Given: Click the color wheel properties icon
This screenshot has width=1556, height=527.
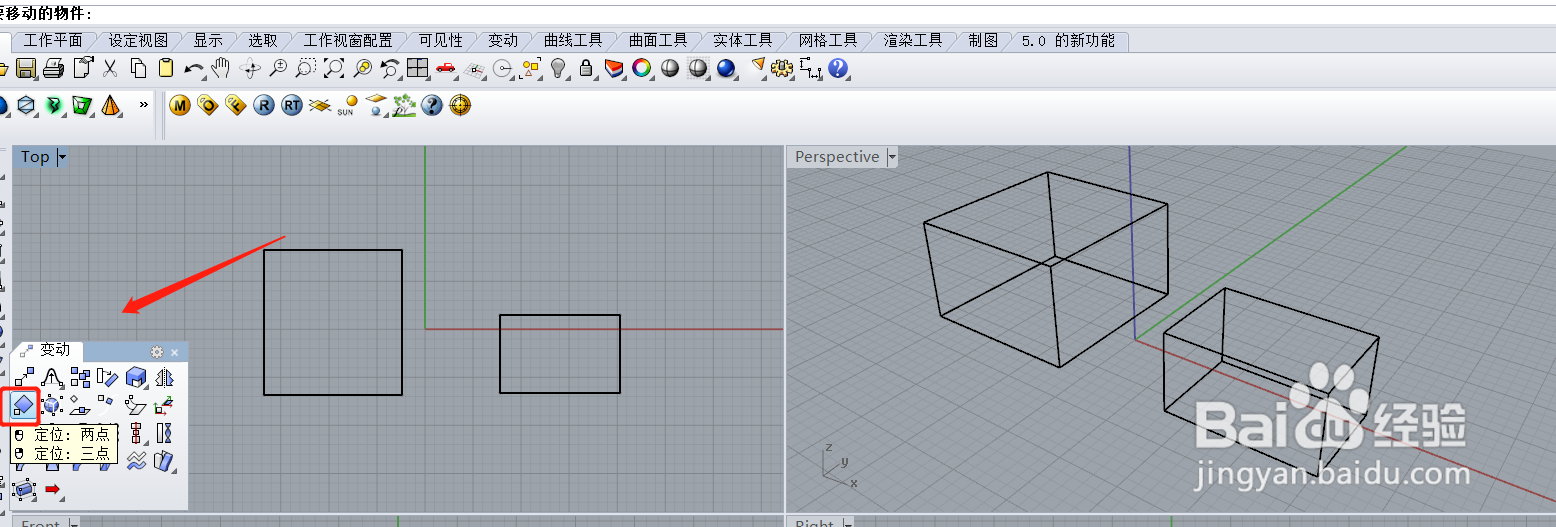Looking at the screenshot, I should (x=642, y=68).
